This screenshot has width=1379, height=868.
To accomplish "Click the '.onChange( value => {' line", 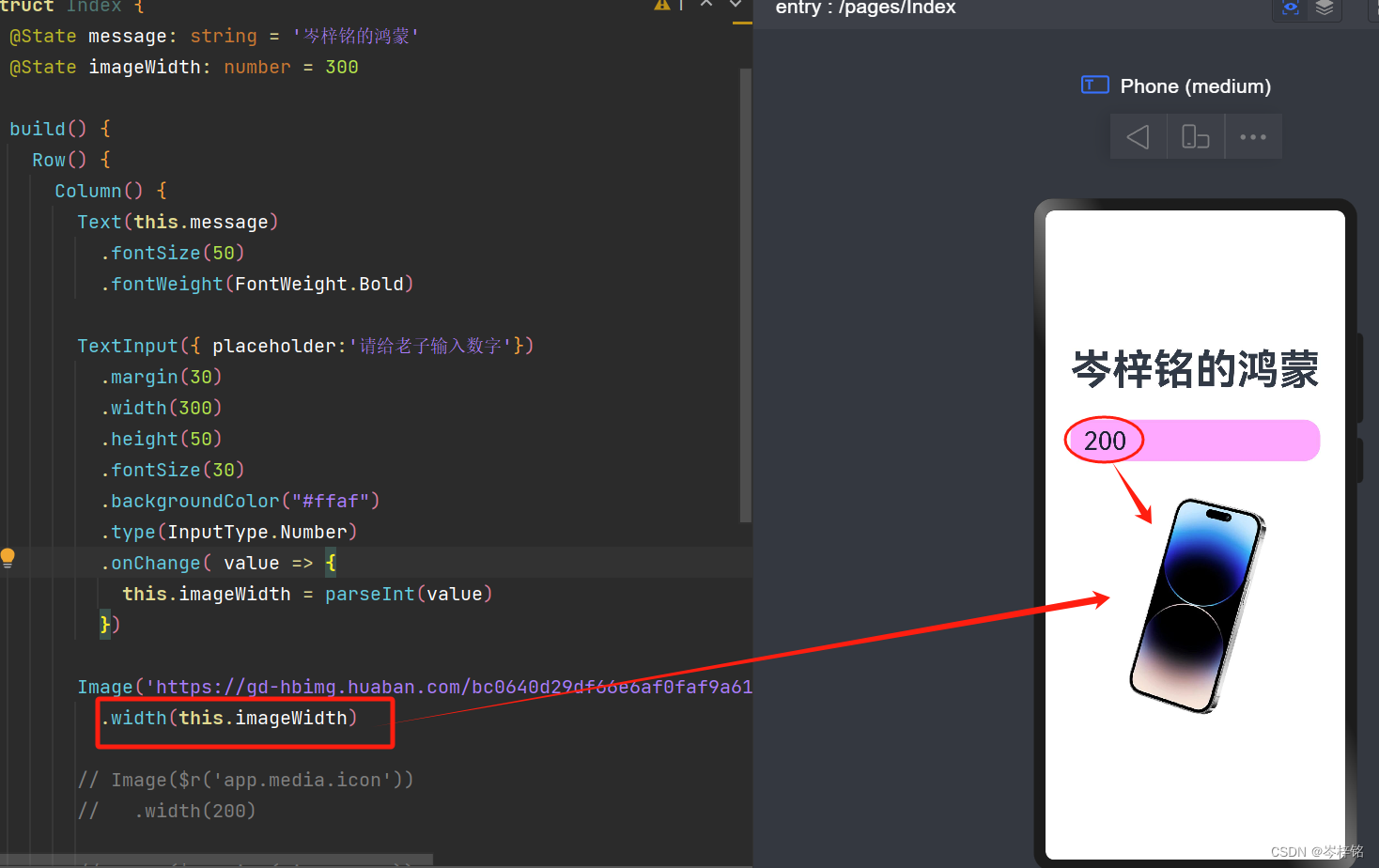I will click(x=218, y=563).
